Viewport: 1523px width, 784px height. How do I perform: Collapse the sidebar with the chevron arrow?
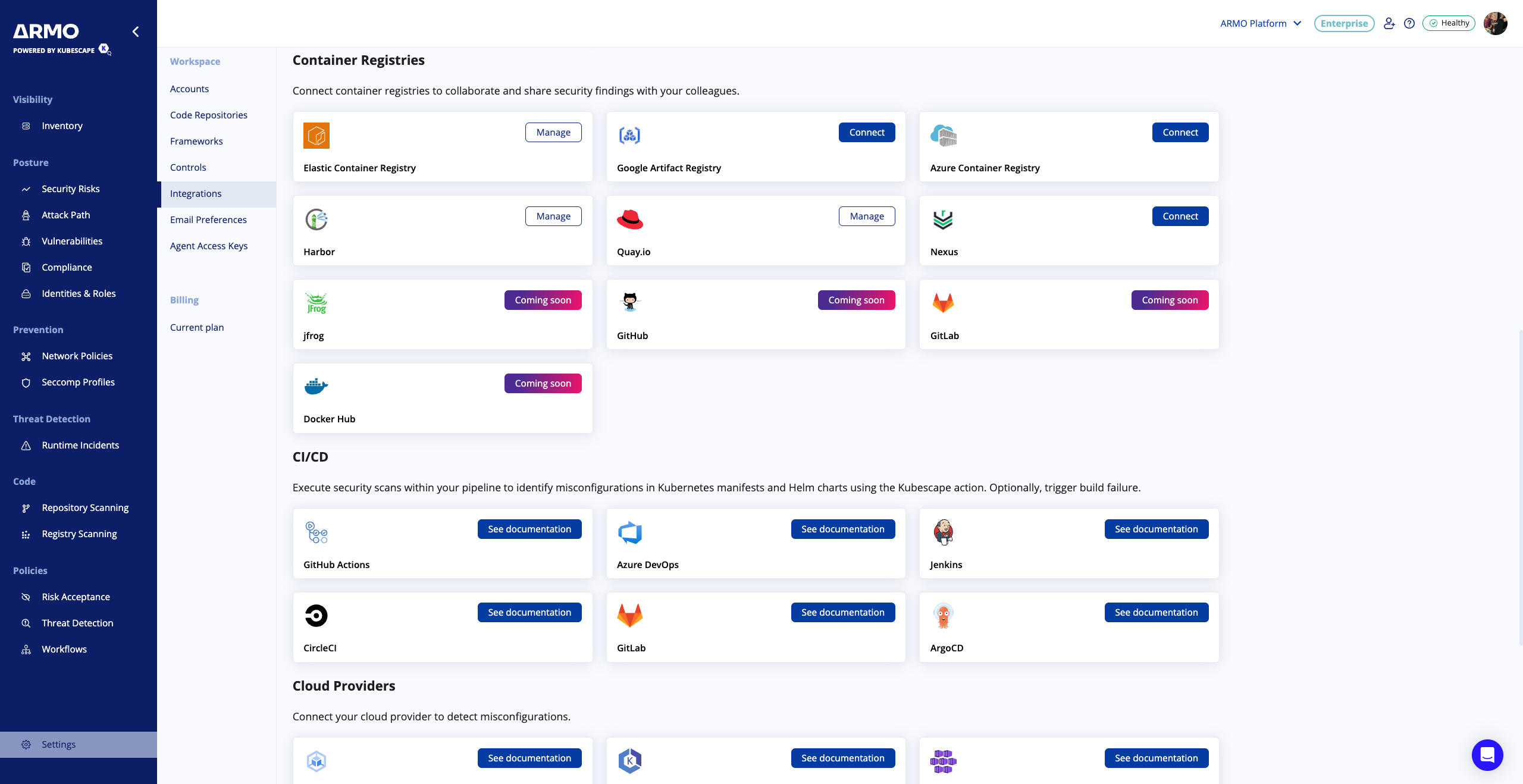pyautogui.click(x=136, y=32)
